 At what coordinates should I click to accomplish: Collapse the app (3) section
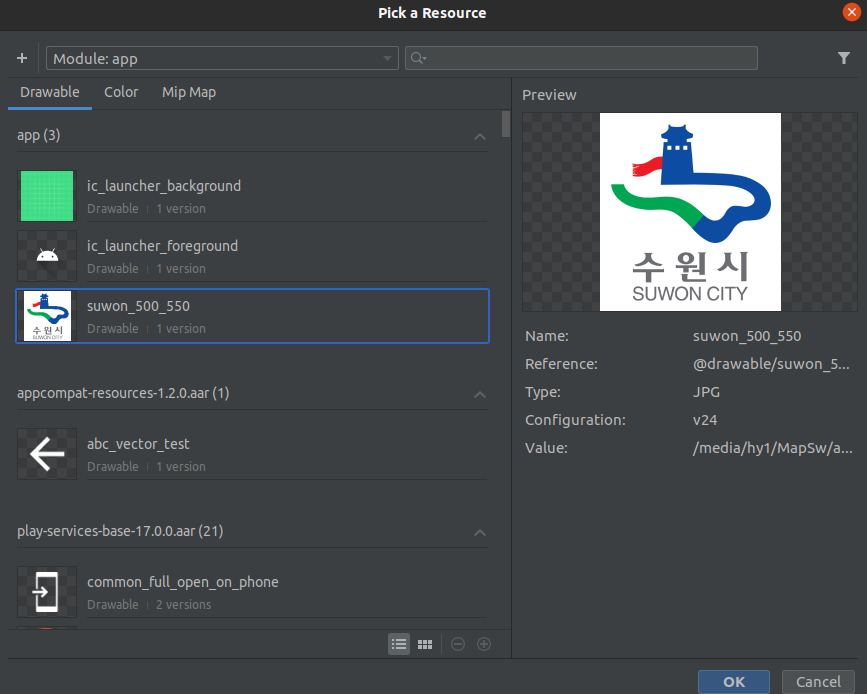tap(480, 137)
